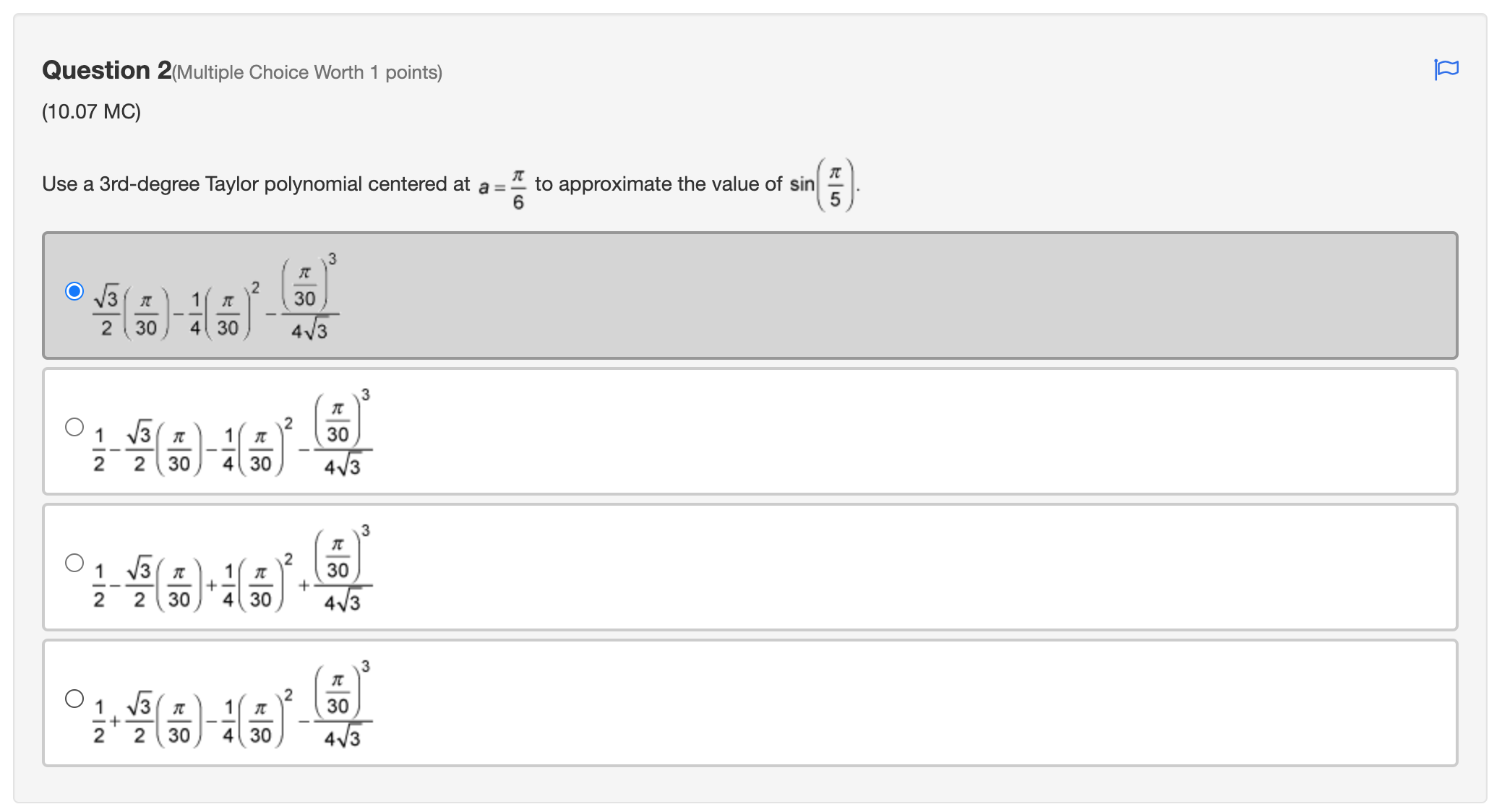The image size is (1502, 812).
Task: Choose the second answer option's radio button
Action: tap(75, 427)
